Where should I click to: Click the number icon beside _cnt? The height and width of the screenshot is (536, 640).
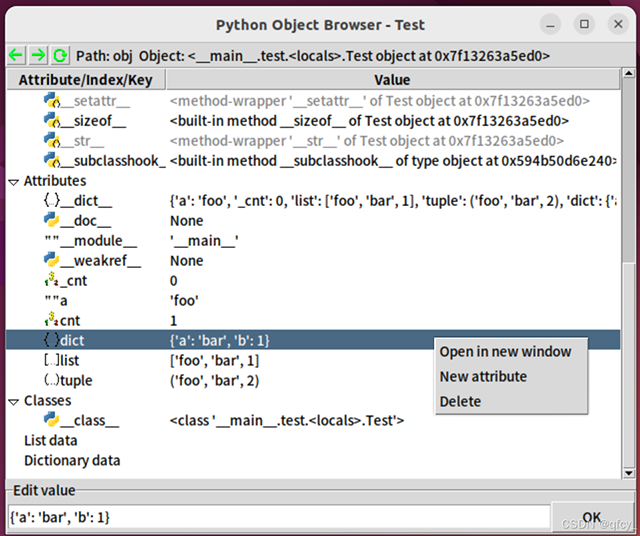coord(51,280)
